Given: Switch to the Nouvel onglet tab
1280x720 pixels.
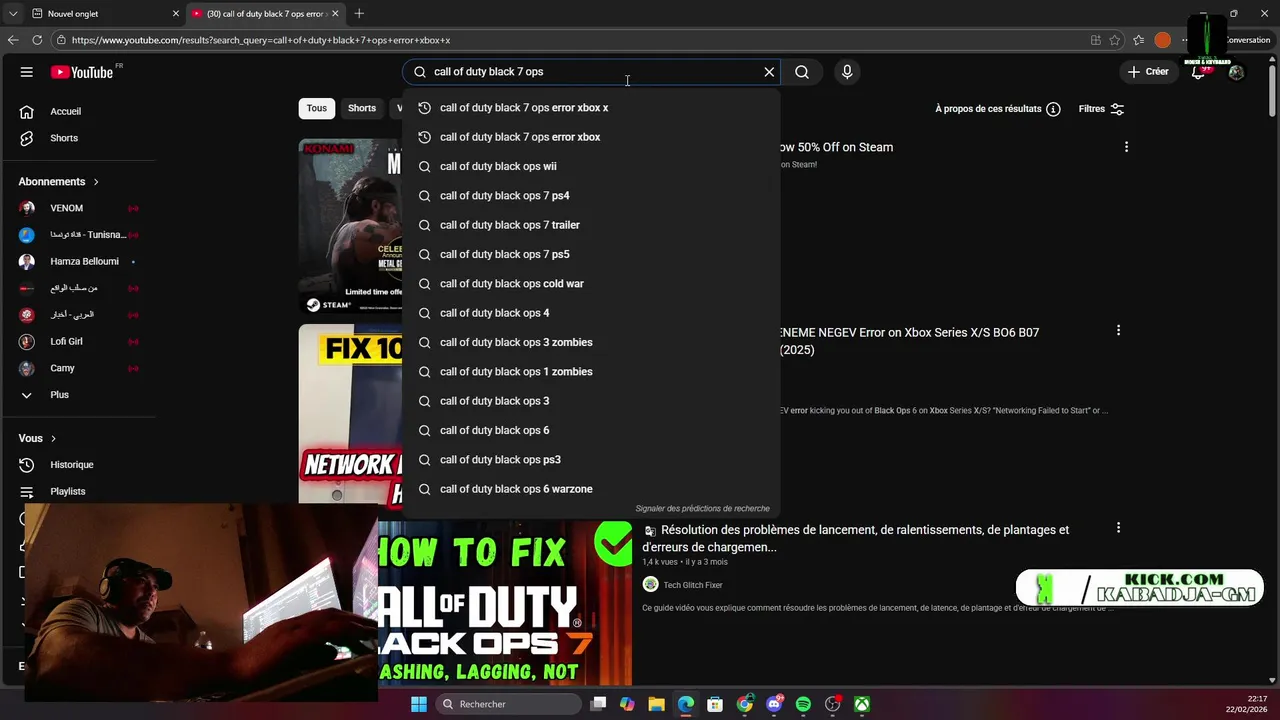Looking at the screenshot, I should click(103, 14).
